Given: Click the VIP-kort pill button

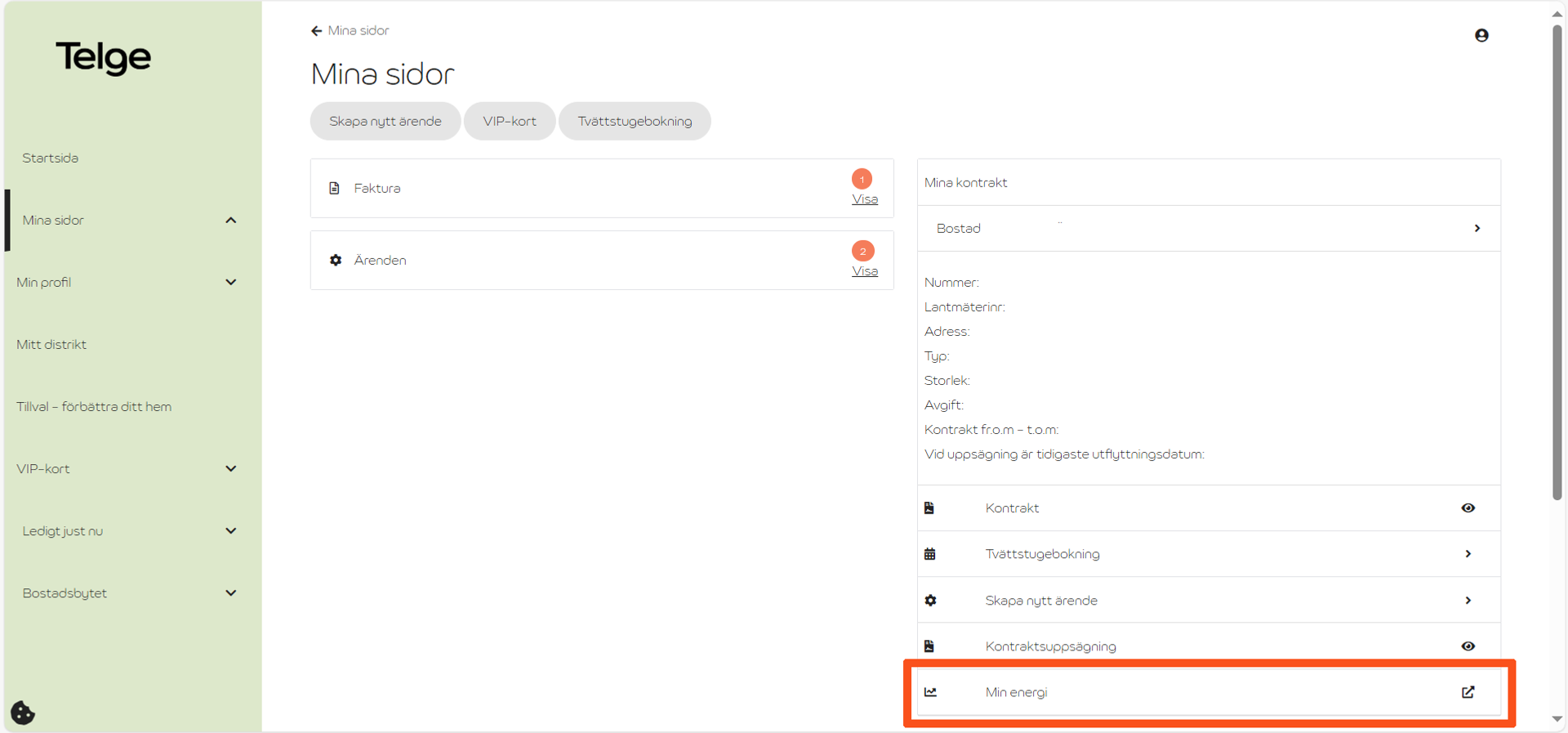Looking at the screenshot, I should [x=510, y=121].
